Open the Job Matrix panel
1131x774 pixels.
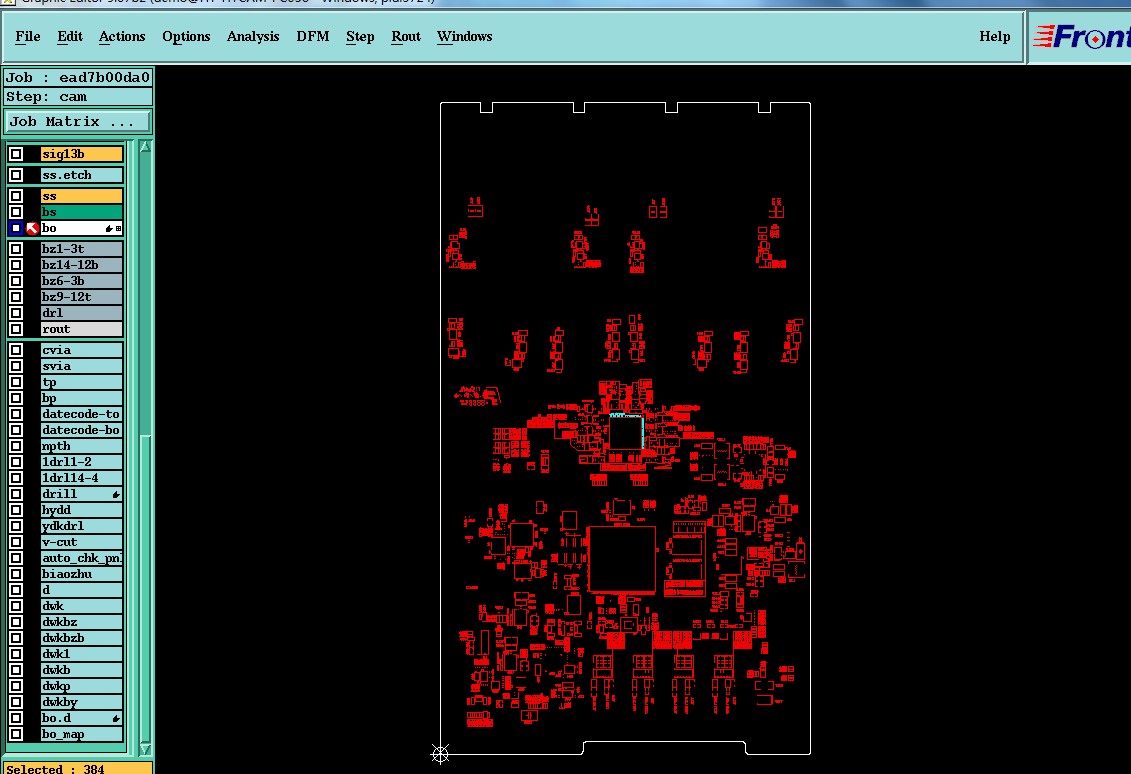pos(78,122)
